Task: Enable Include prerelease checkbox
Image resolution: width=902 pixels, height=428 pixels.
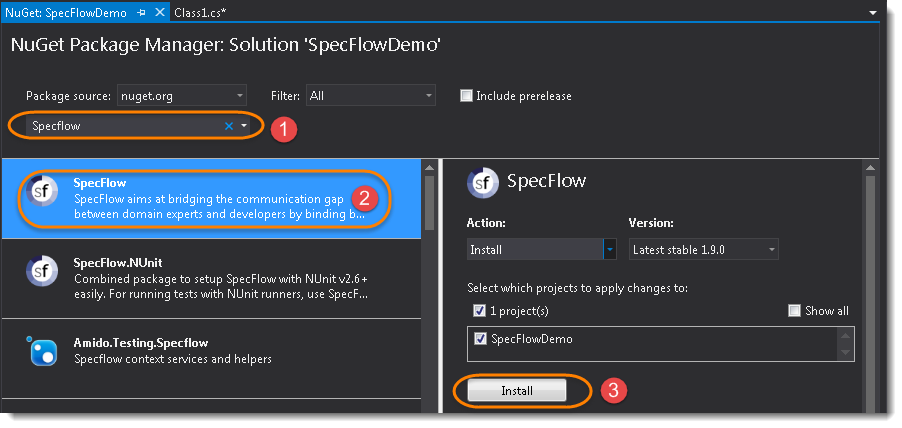Action: point(467,95)
